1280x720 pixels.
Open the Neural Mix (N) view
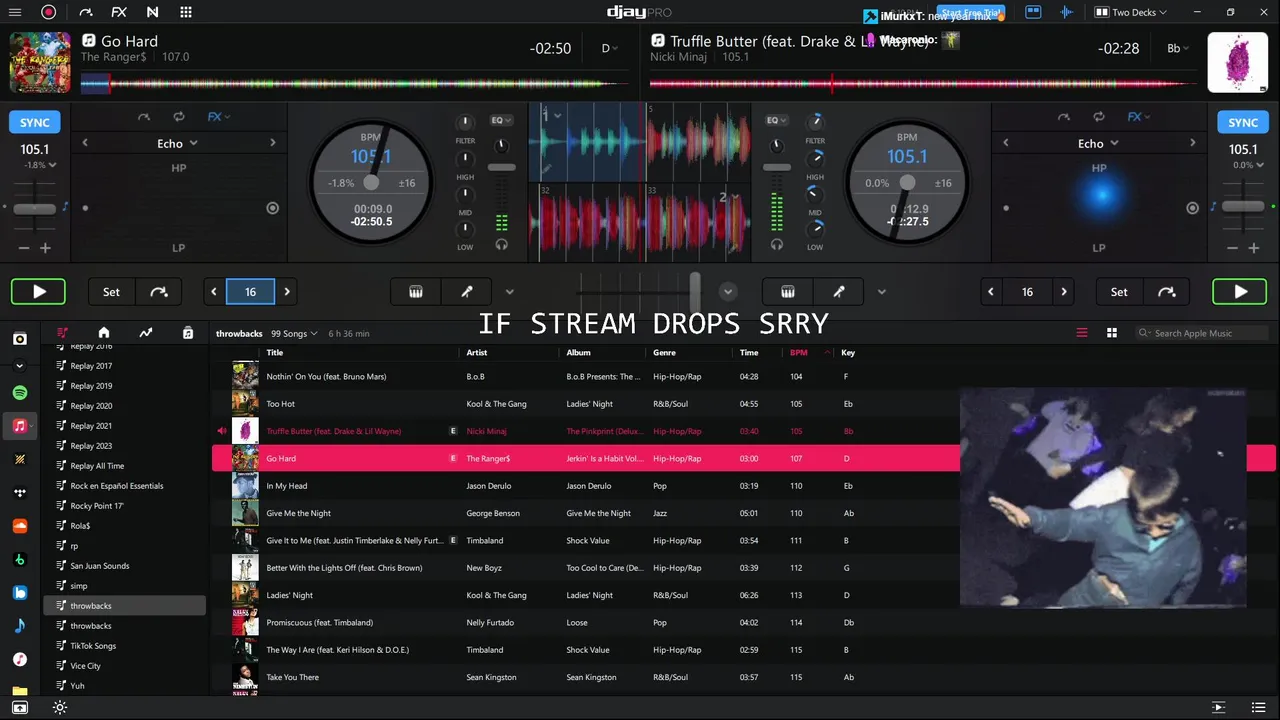click(152, 12)
